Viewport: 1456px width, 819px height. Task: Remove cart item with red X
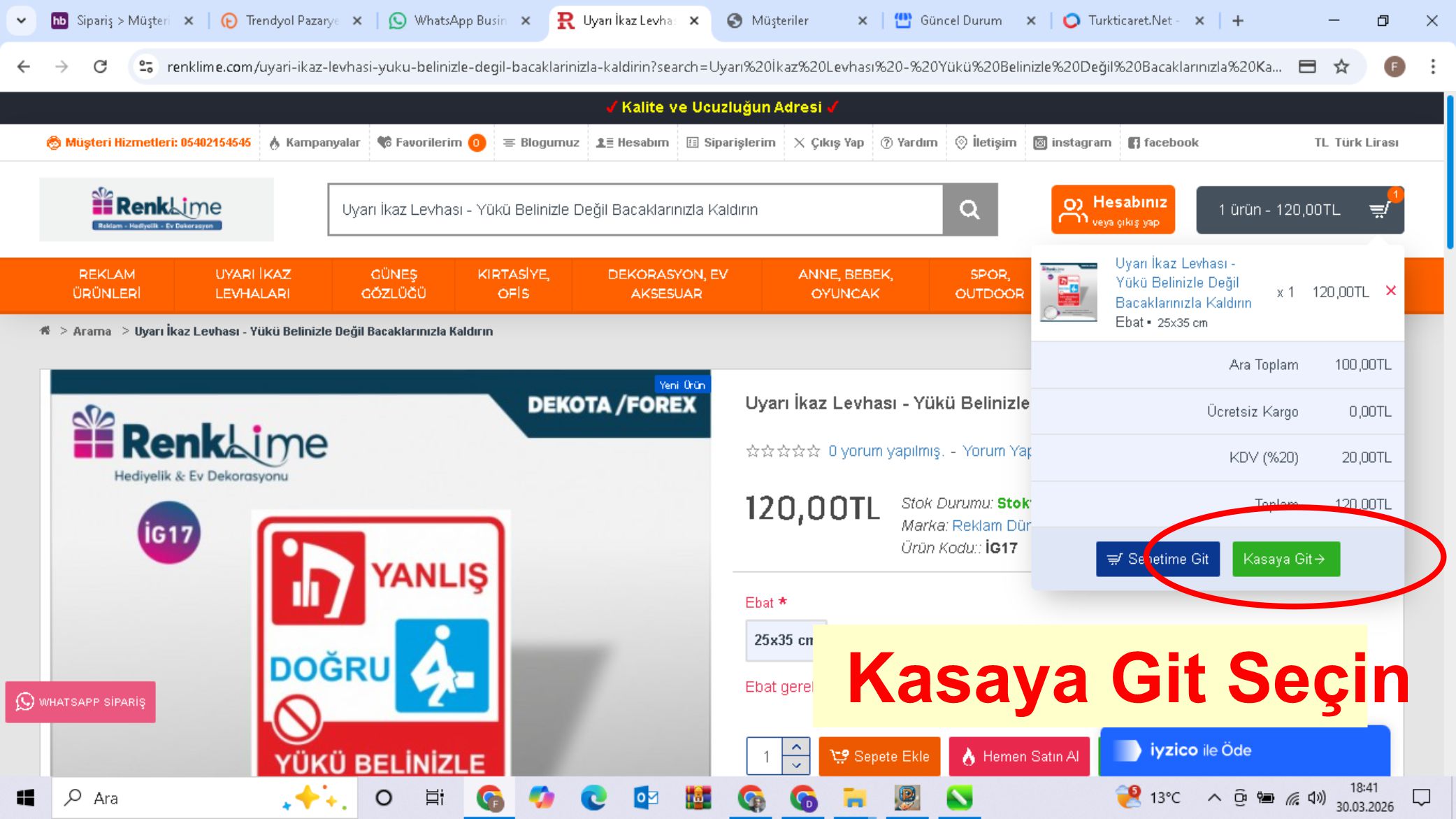1390,291
